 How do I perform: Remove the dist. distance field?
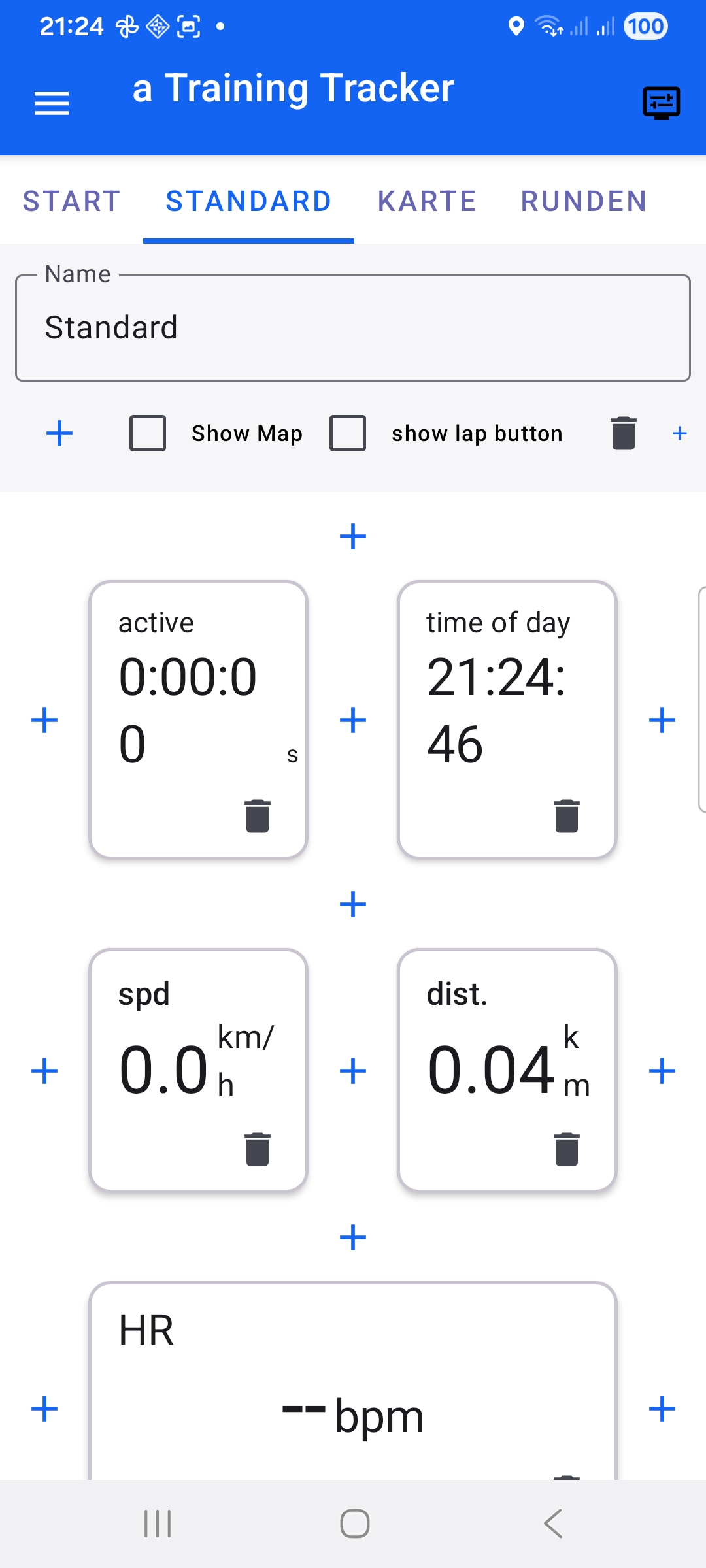(567, 1149)
